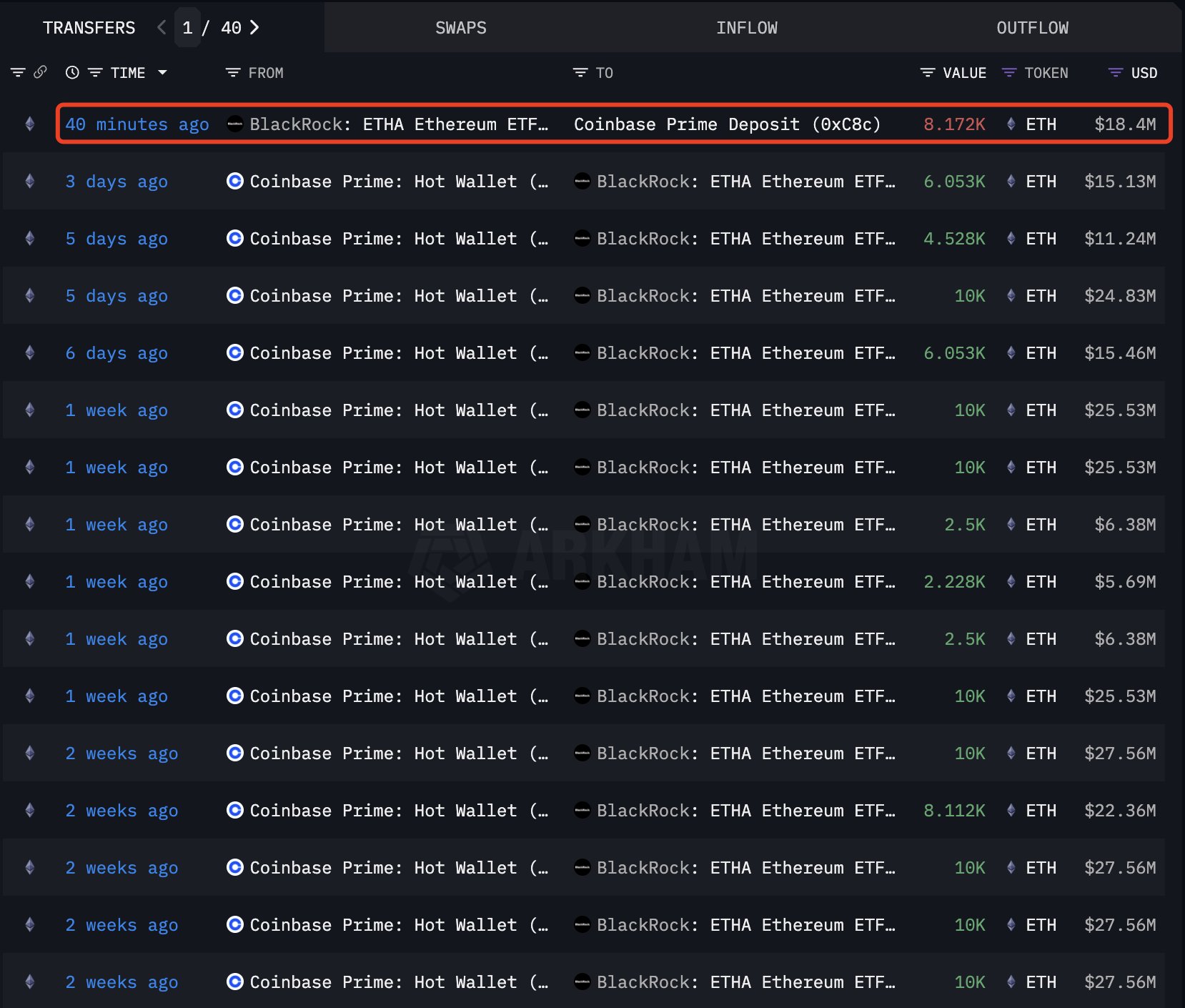The height and width of the screenshot is (1008, 1185).
Task: Select the TRANSFERS tab label
Action: pyautogui.click(x=89, y=28)
